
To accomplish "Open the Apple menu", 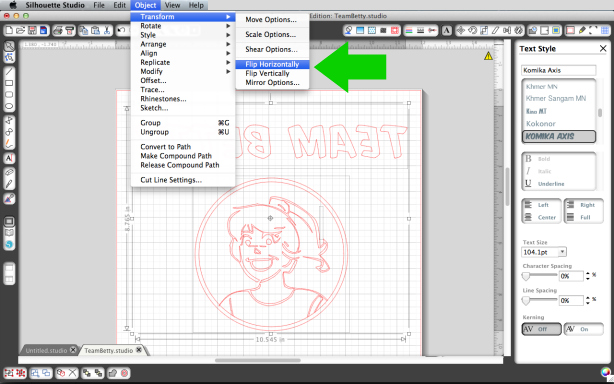I will point(13,5).
